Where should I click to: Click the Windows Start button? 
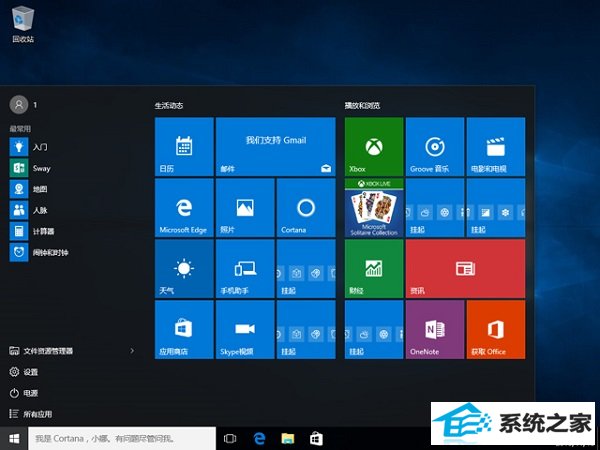coord(14,439)
